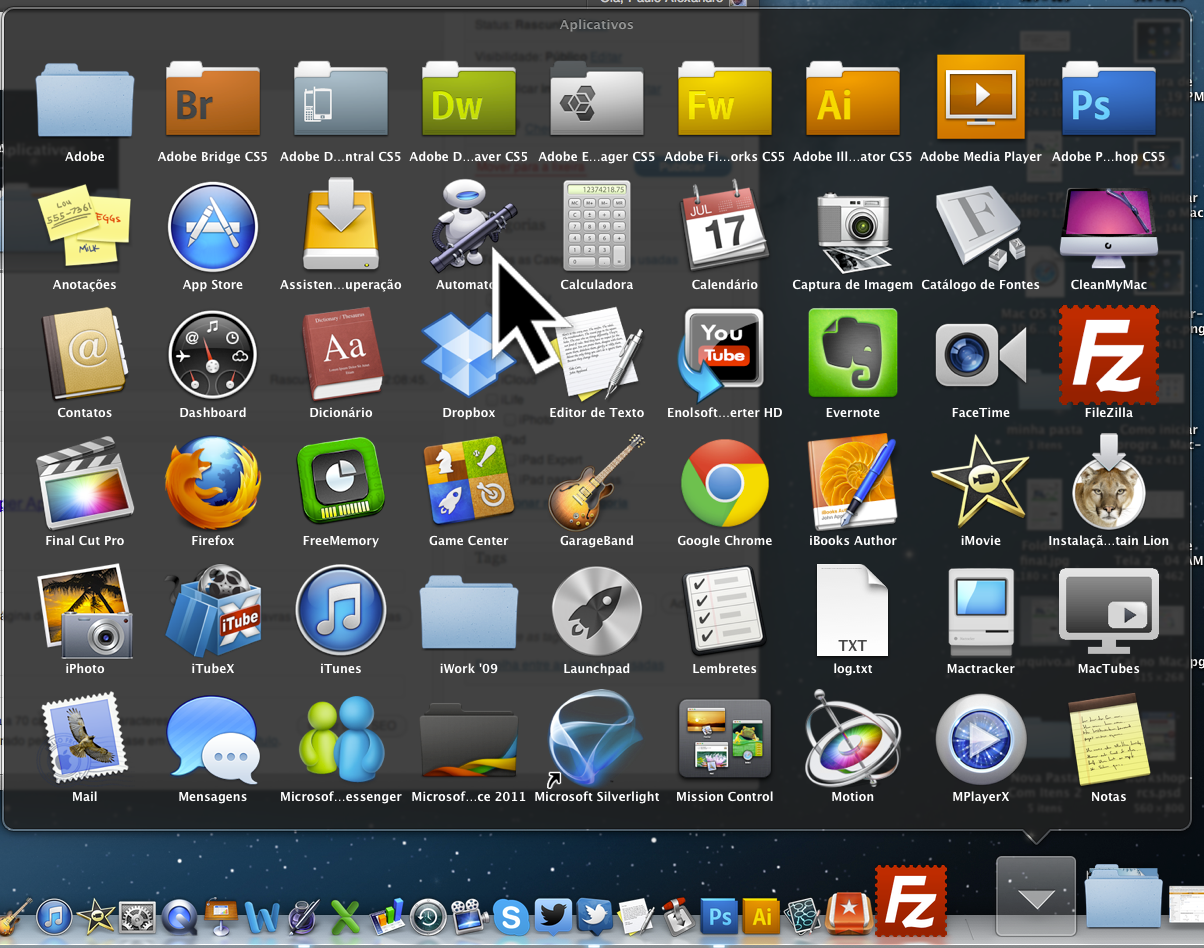Launch Google Chrome from the Applications grid
1204x948 pixels.
tap(724, 484)
